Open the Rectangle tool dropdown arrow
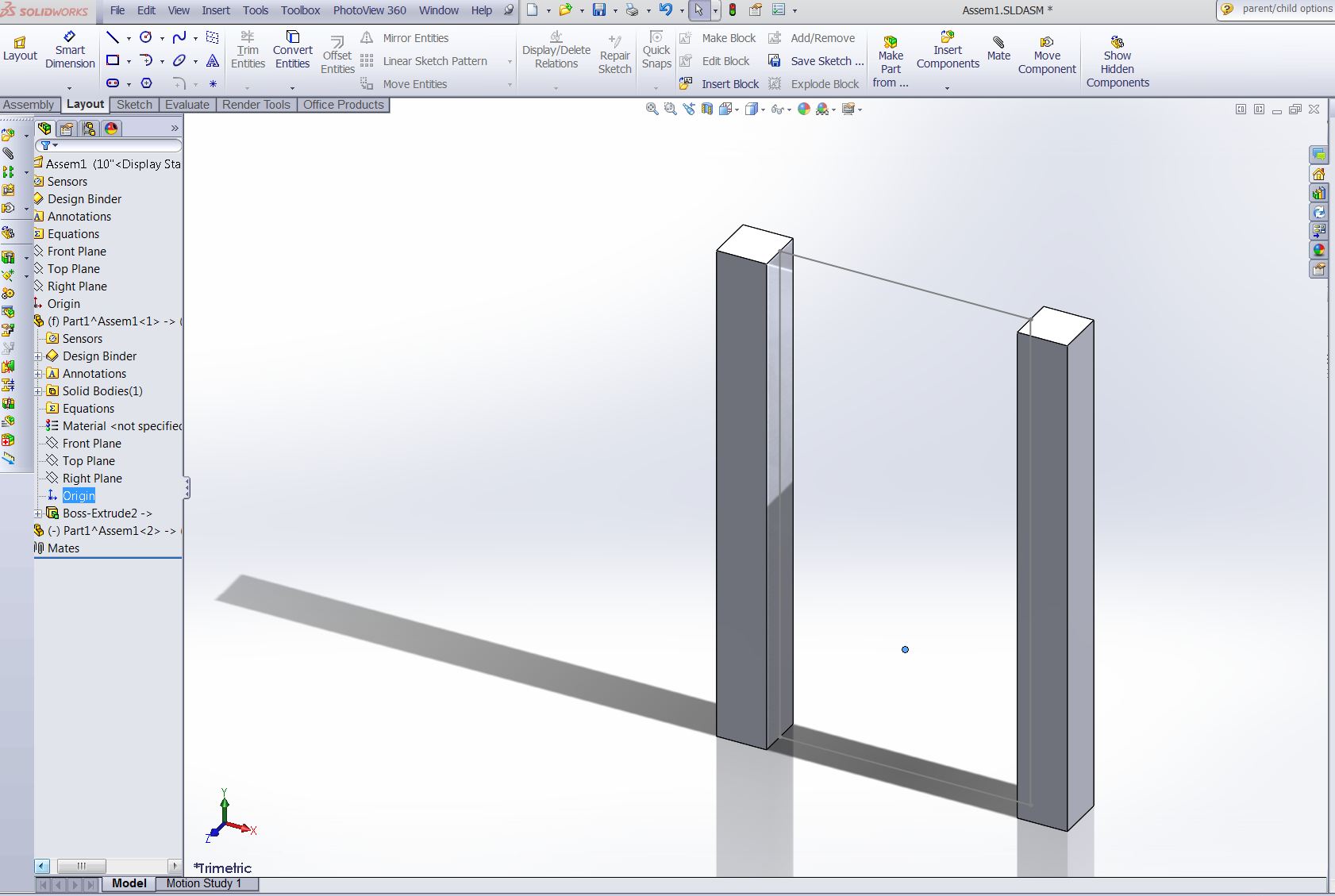The image size is (1335, 896). [x=129, y=61]
